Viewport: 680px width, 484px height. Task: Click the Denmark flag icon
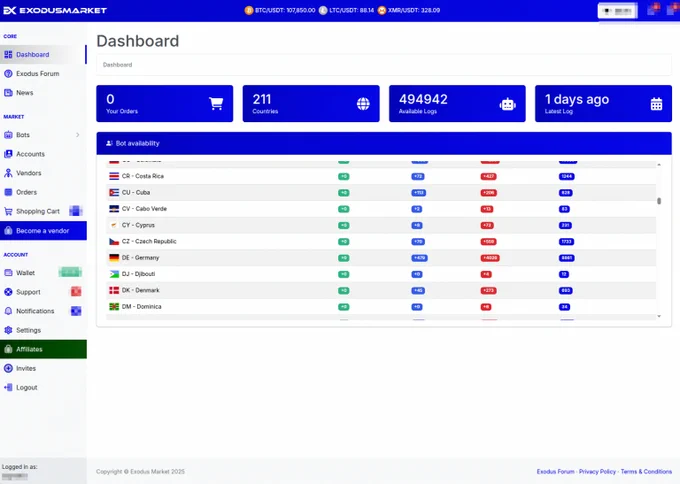click(114, 290)
